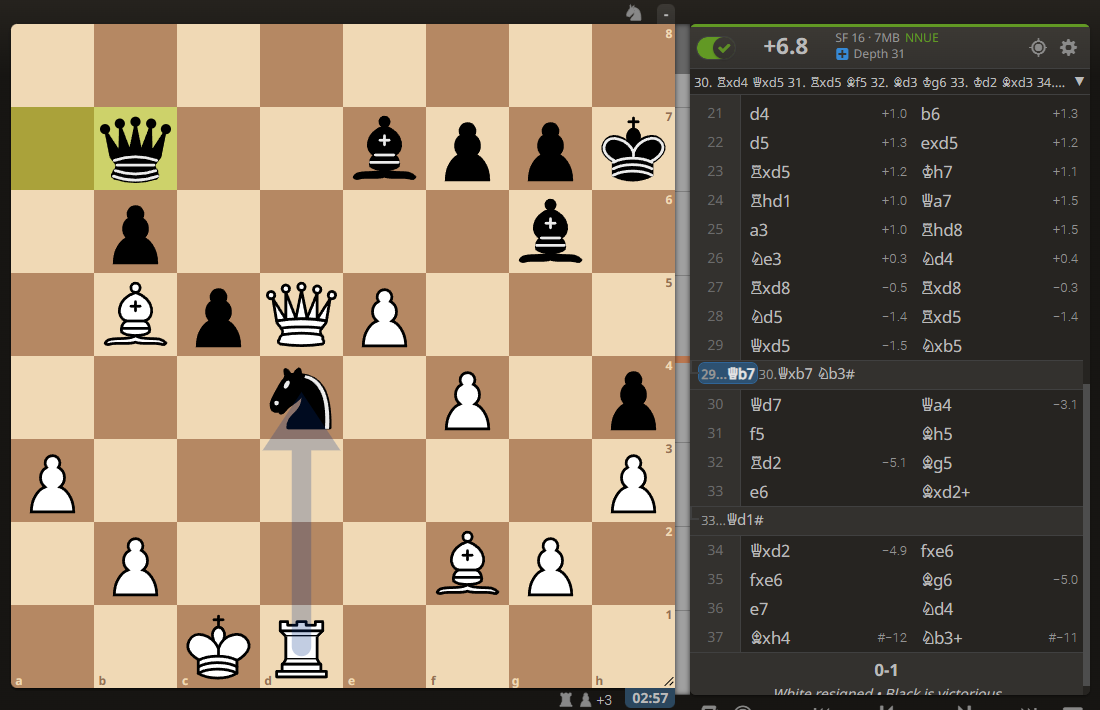
Task: Select the white pawn on g2
Action: (x=551, y=563)
